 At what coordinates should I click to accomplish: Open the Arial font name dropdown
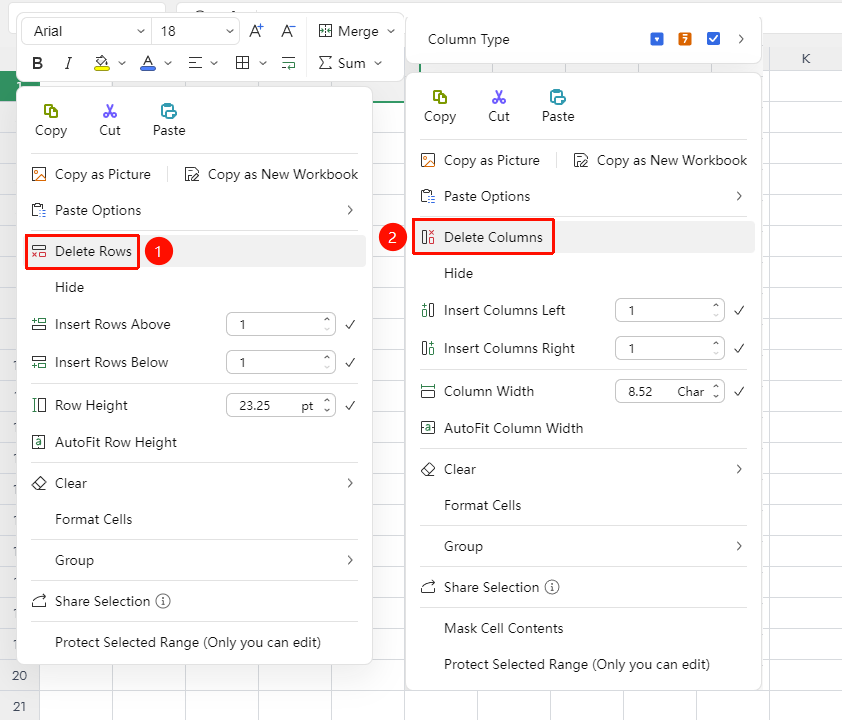(86, 31)
